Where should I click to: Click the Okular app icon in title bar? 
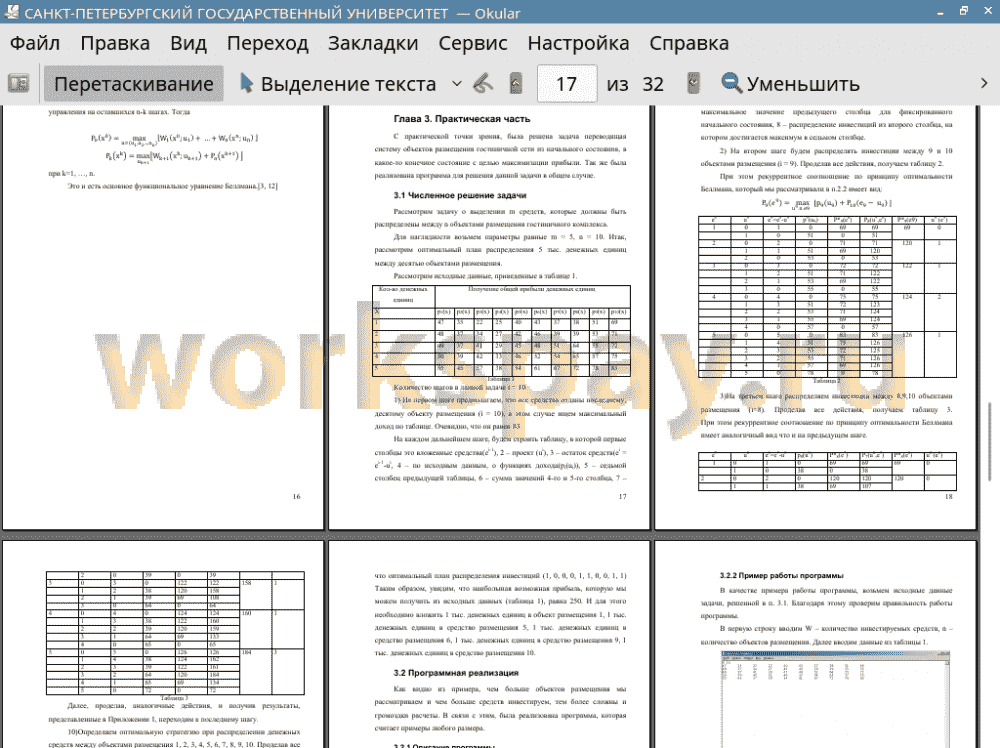(11, 12)
